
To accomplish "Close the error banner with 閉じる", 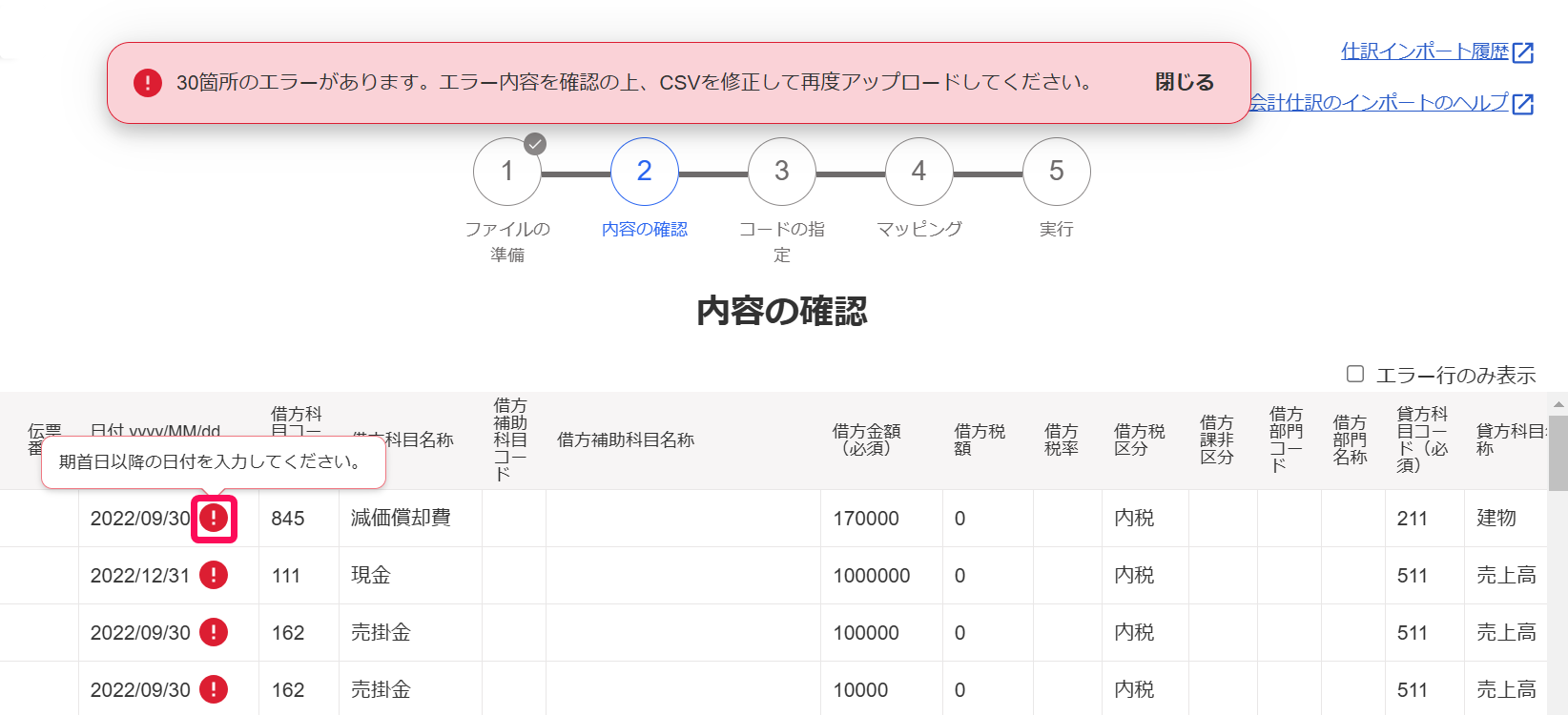I will (1185, 82).
